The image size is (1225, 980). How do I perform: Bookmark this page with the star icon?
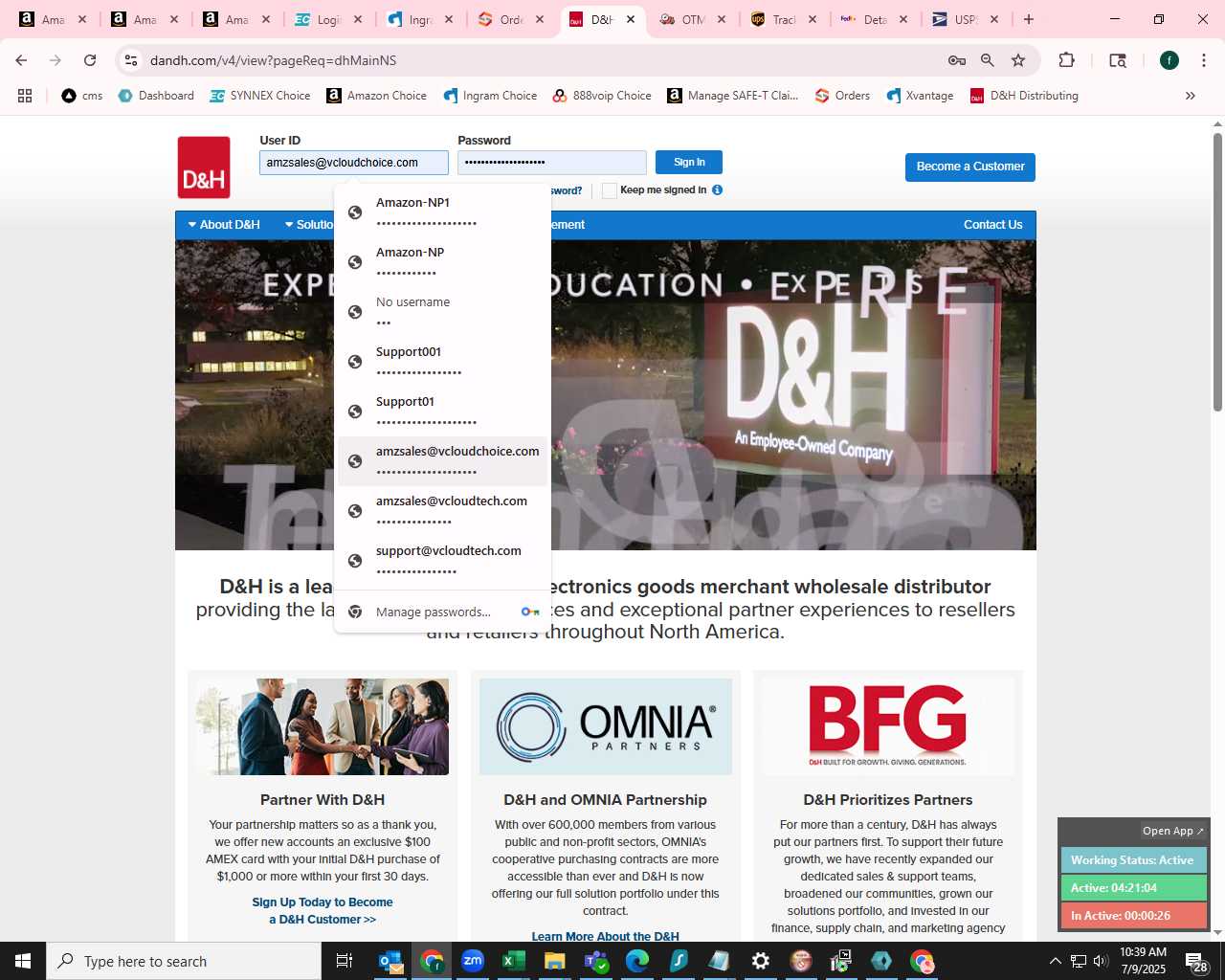tap(1018, 60)
